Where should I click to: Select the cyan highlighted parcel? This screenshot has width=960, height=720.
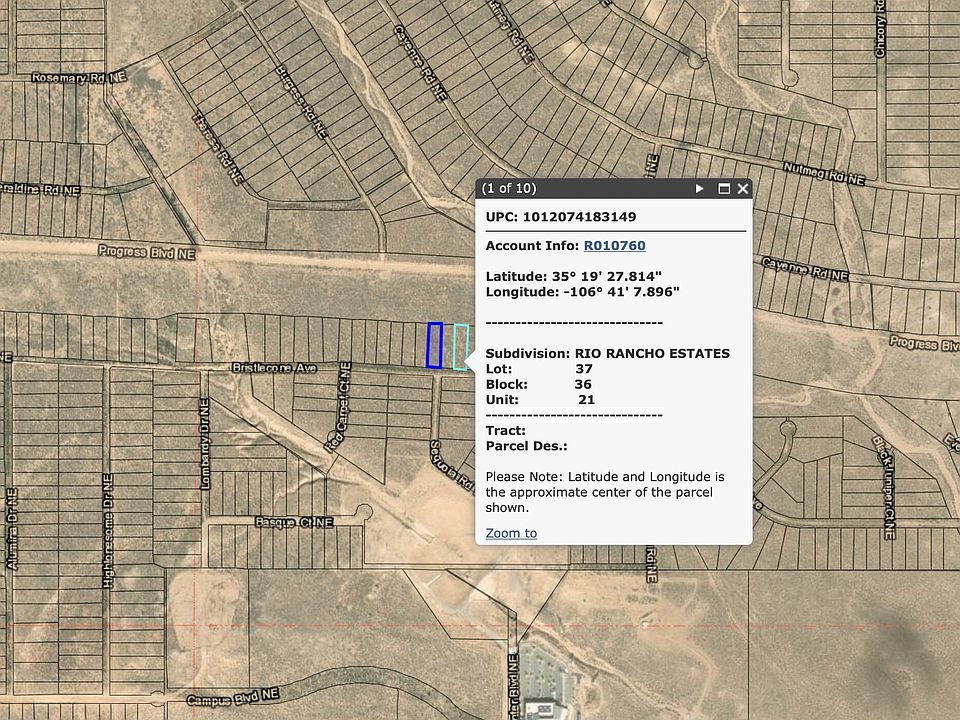point(460,346)
